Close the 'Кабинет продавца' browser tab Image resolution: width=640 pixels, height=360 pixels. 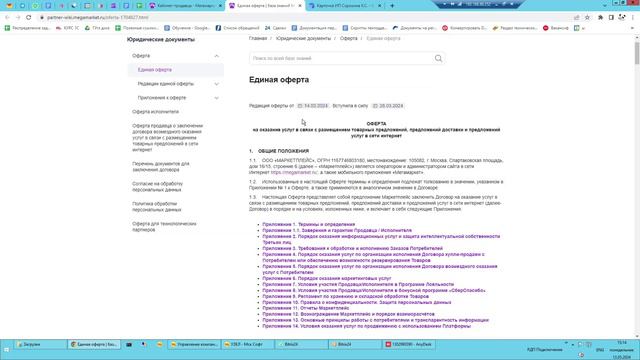(220, 6)
